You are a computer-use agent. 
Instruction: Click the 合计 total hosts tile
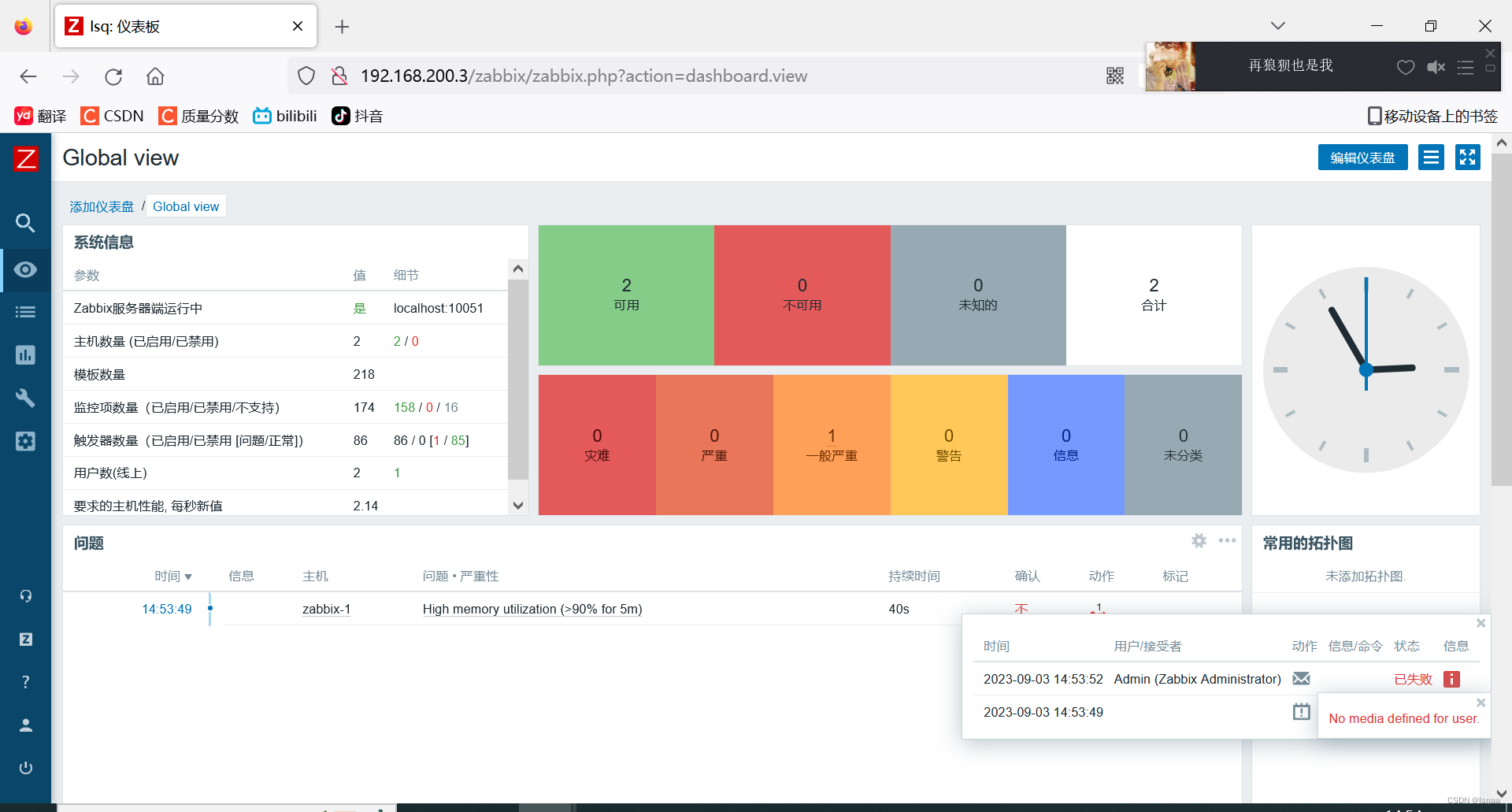(1154, 295)
